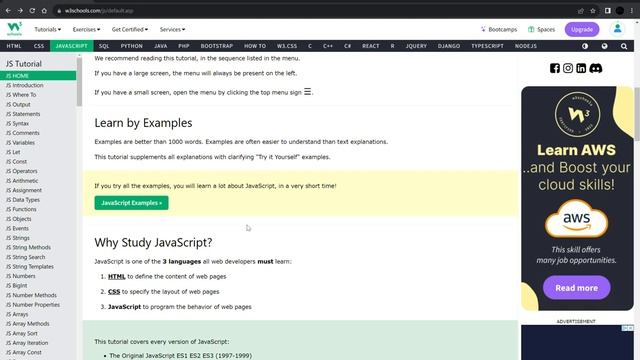The image size is (640, 360).
Task: Click the purple Upgrade button
Action: 582,29
